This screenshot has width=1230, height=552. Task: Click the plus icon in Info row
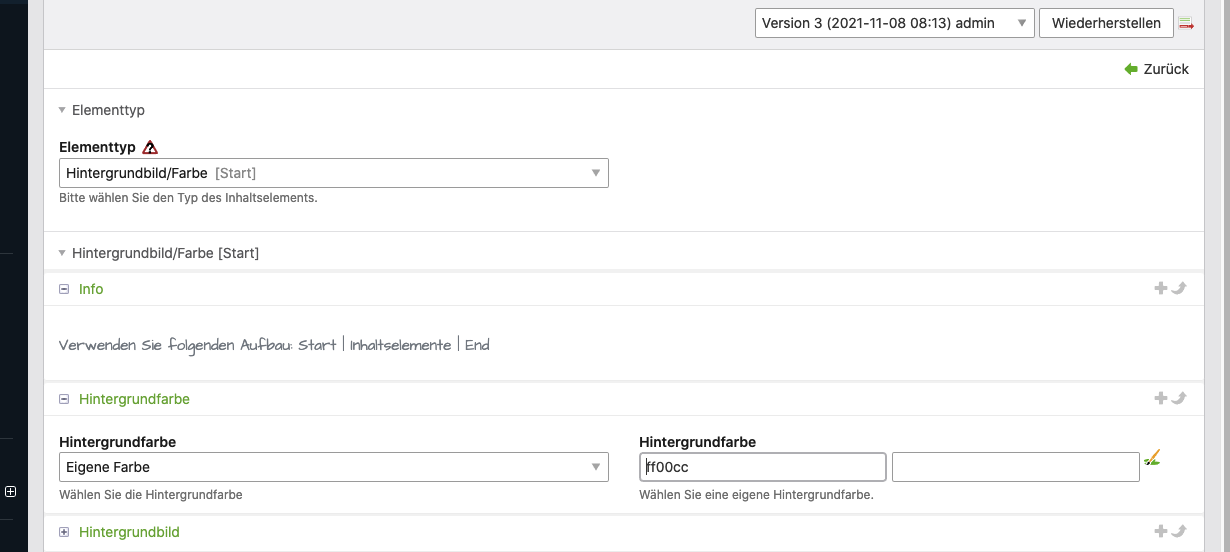[x=1161, y=288]
